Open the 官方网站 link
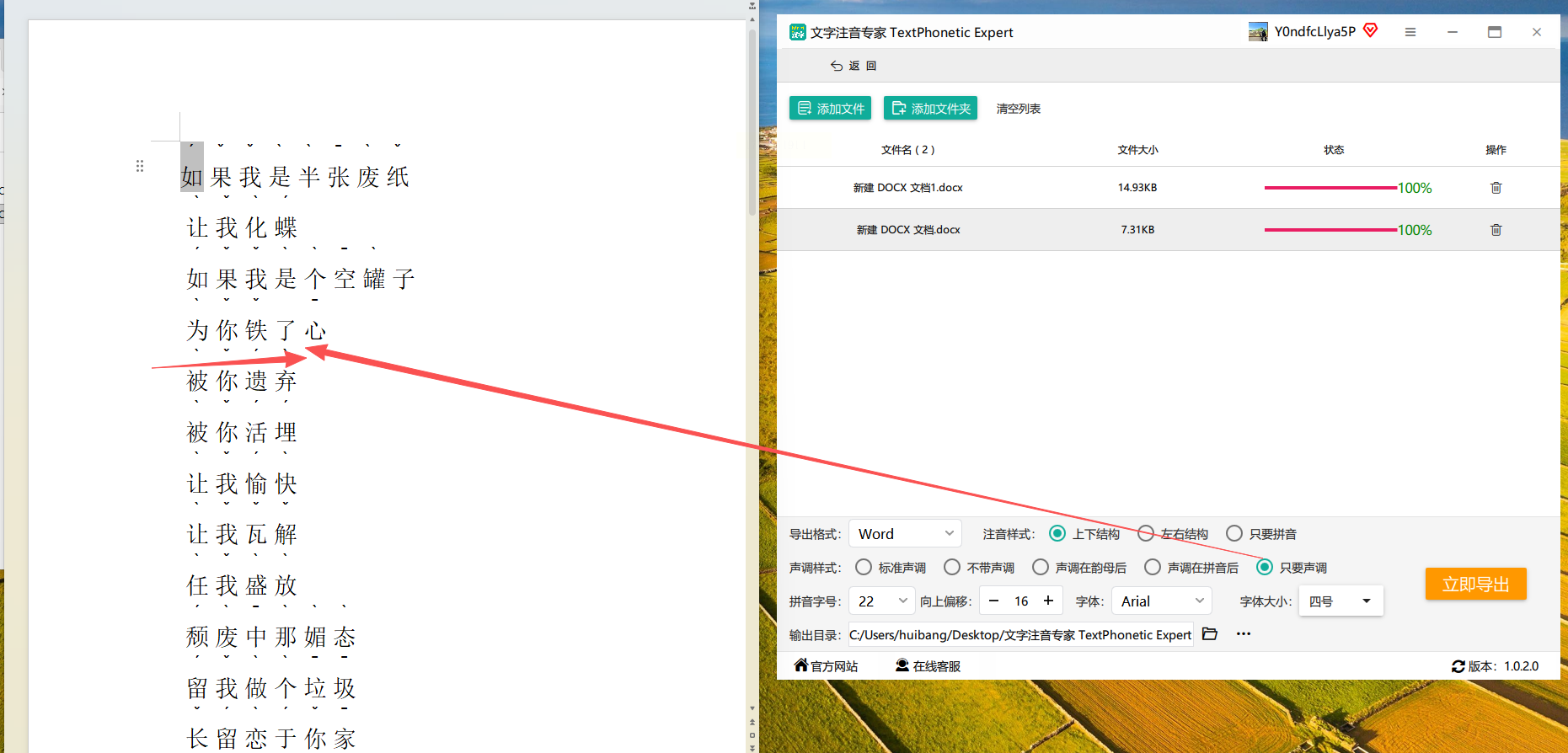The image size is (1568, 753). tap(826, 666)
